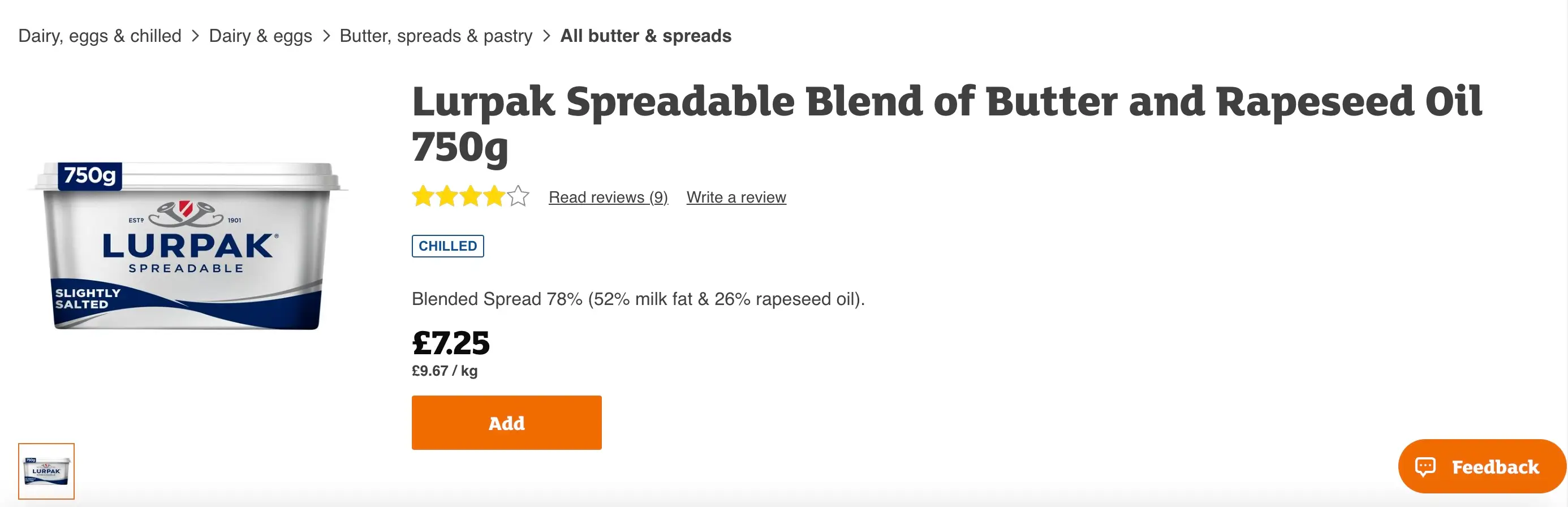
Task: Click the third star of the rating
Action: point(469,196)
